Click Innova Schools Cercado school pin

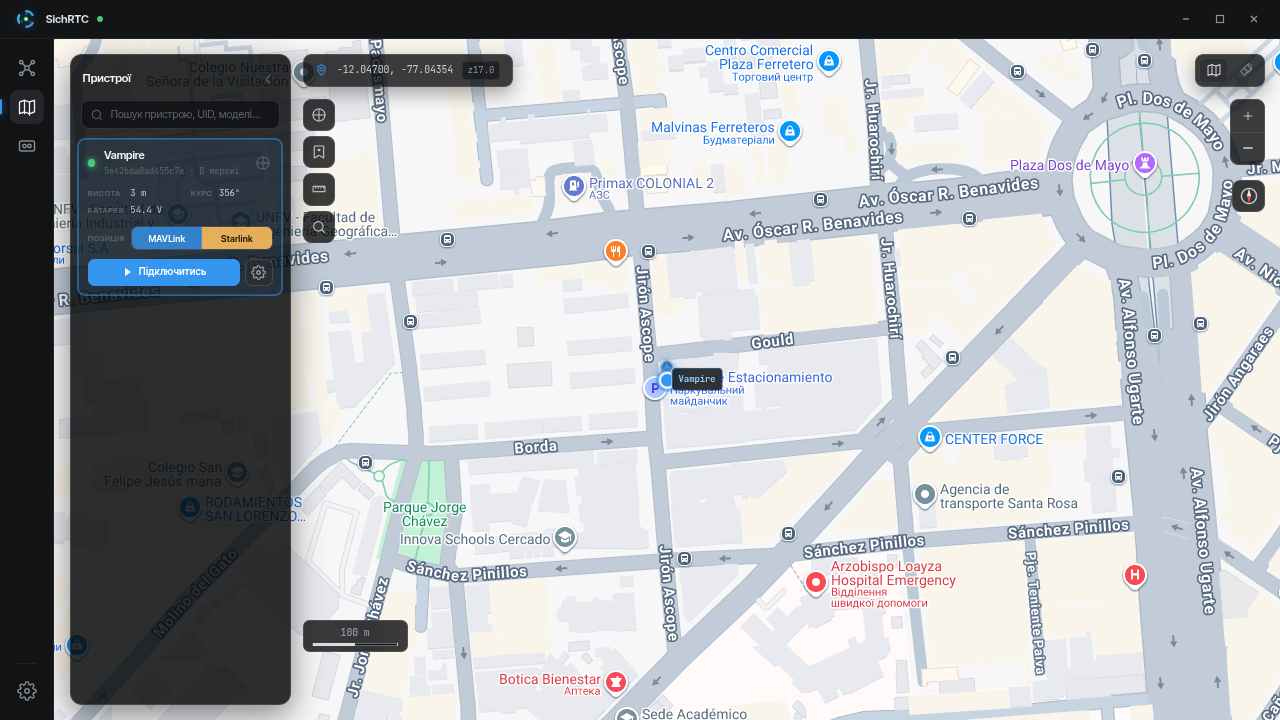[x=565, y=538]
